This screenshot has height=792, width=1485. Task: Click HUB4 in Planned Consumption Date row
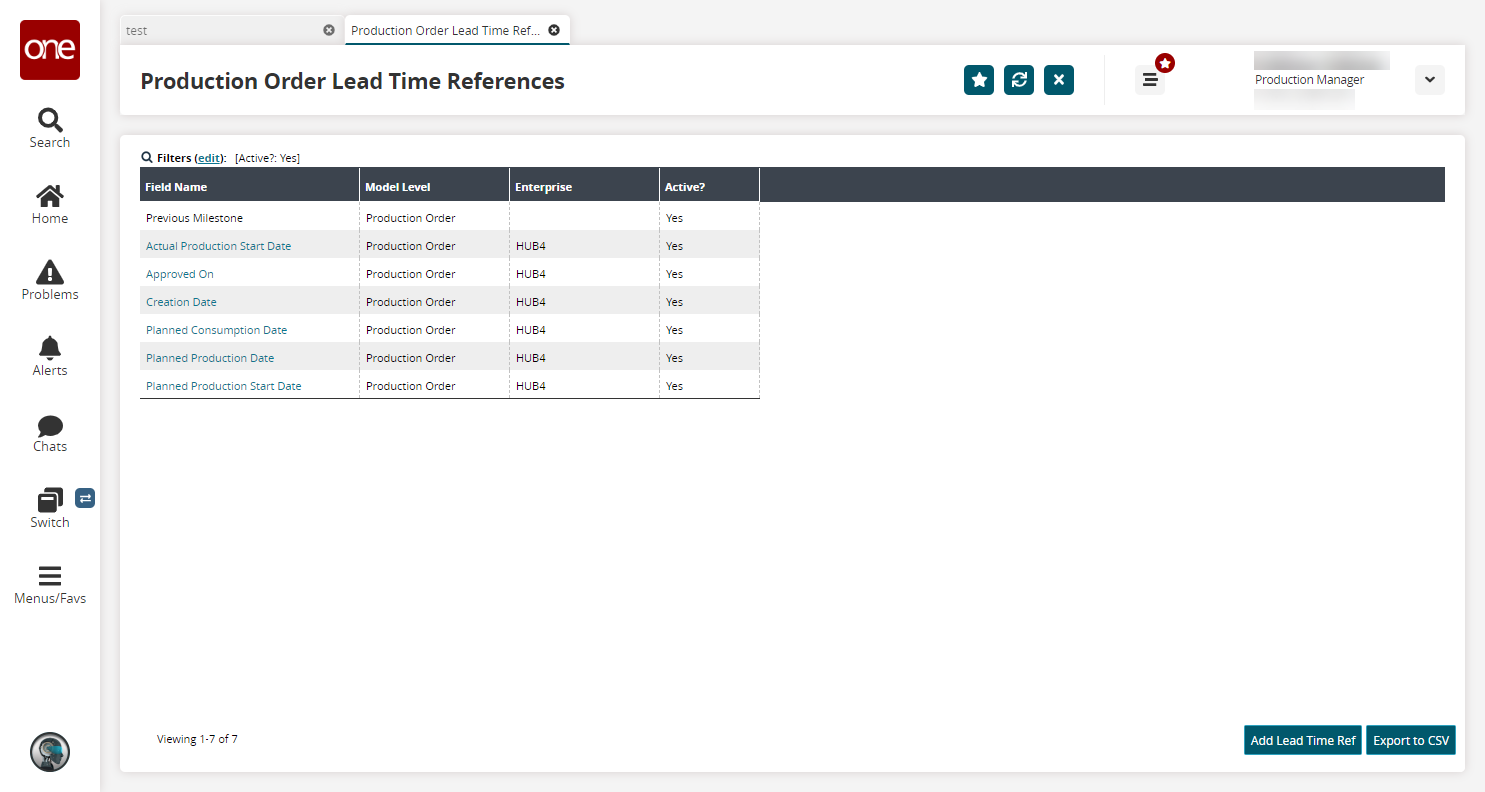531,330
